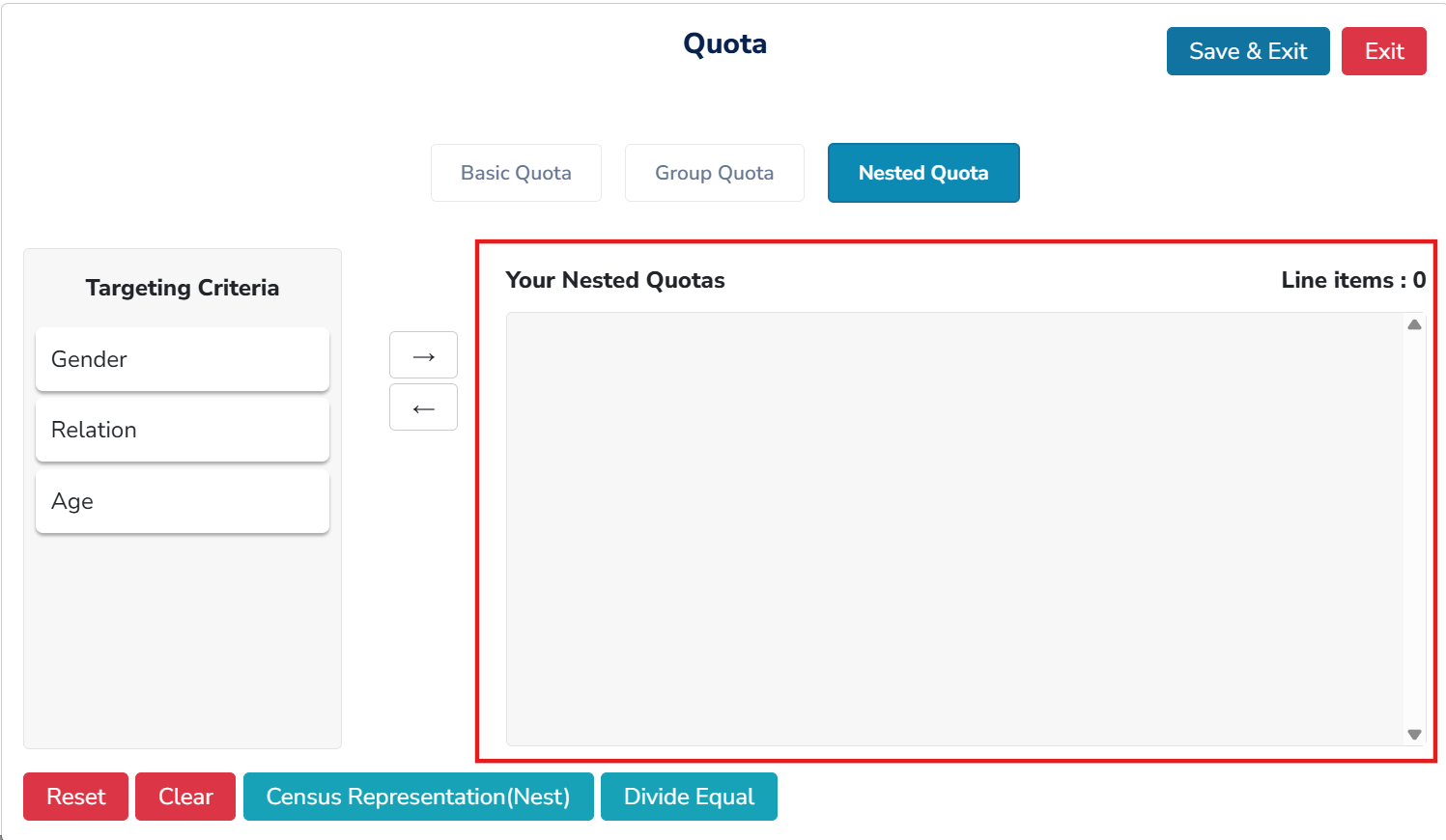Select the Nested Quota tab

point(922,173)
